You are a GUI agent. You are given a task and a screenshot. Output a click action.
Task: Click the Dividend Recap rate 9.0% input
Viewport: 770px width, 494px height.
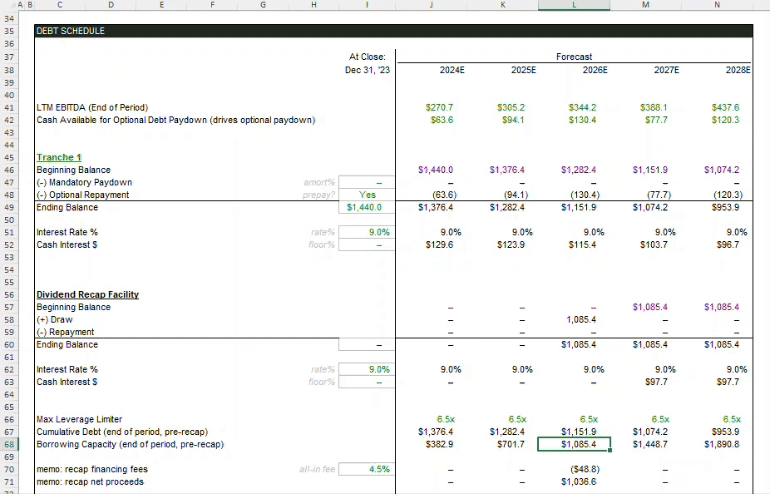(x=368, y=369)
